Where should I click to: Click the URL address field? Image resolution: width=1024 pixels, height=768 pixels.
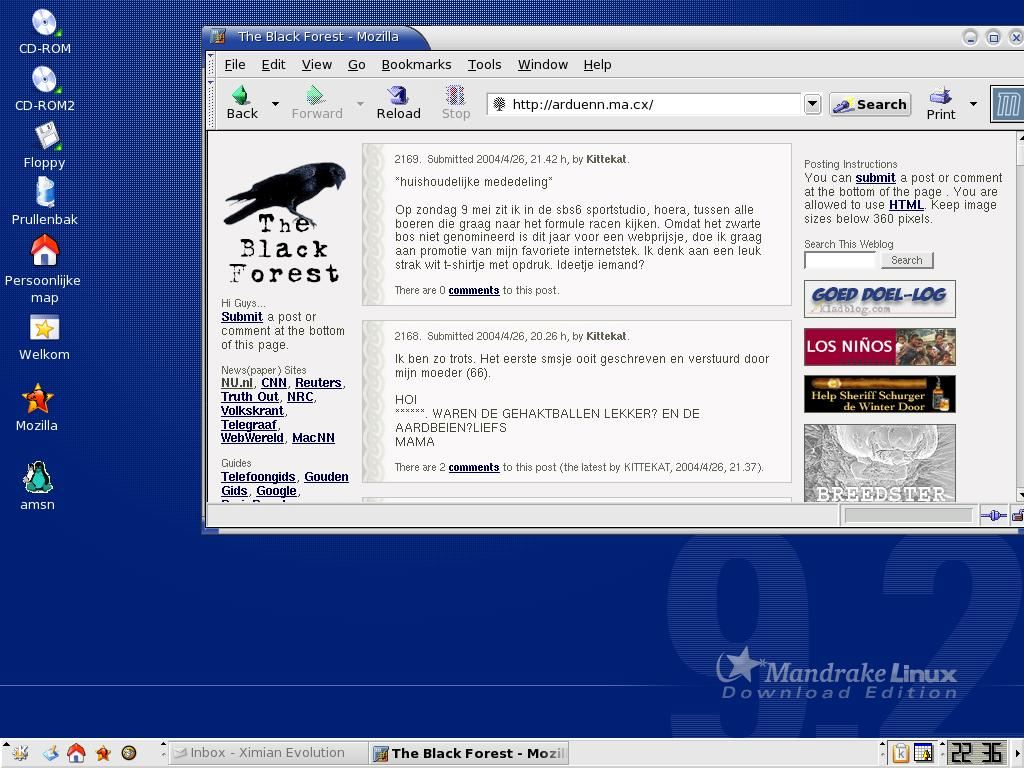pos(644,104)
